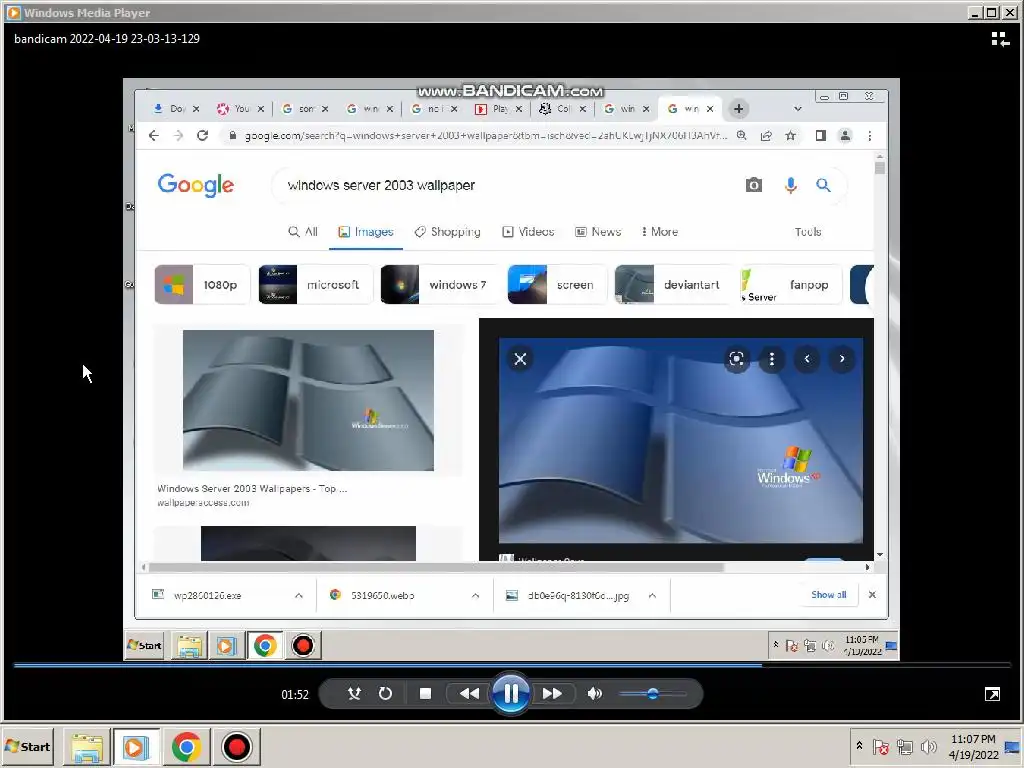Open volume icon in real system tray
The height and width of the screenshot is (768, 1024).
(928, 746)
